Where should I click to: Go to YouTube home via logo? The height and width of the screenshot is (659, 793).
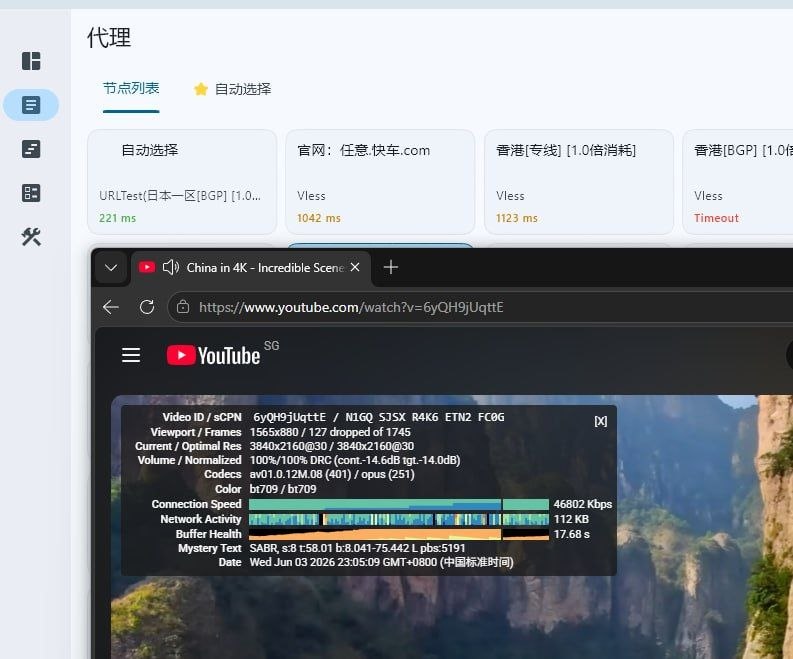coord(213,356)
